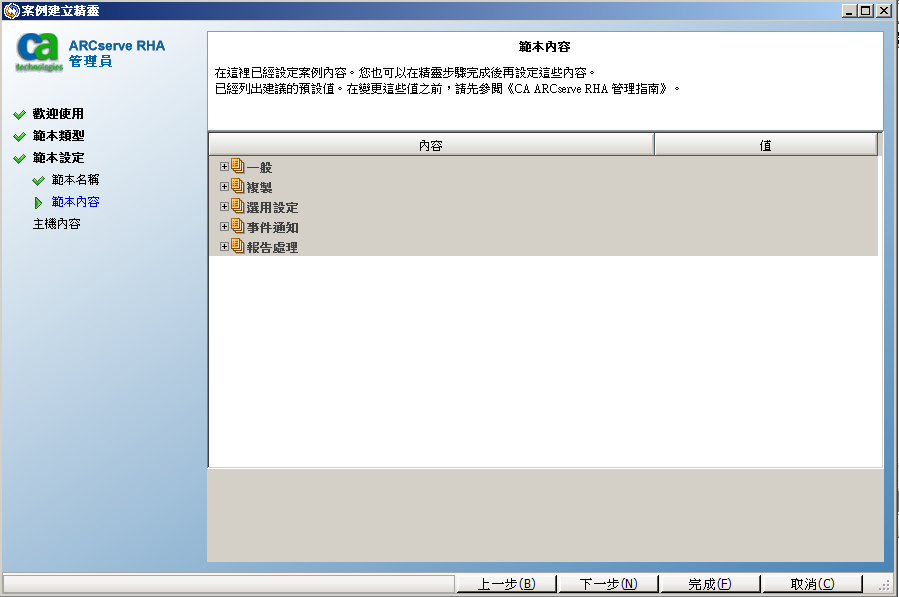
Task: Close the 案例建立精靈 window
Action: (x=884, y=10)
